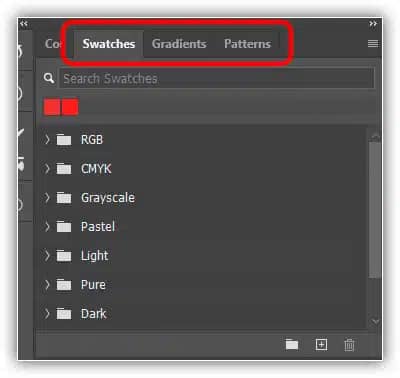Select the Dark swatch folder
Image resolution: width=400 pixels, height=378 pixels.
click(x=203, y=314)
